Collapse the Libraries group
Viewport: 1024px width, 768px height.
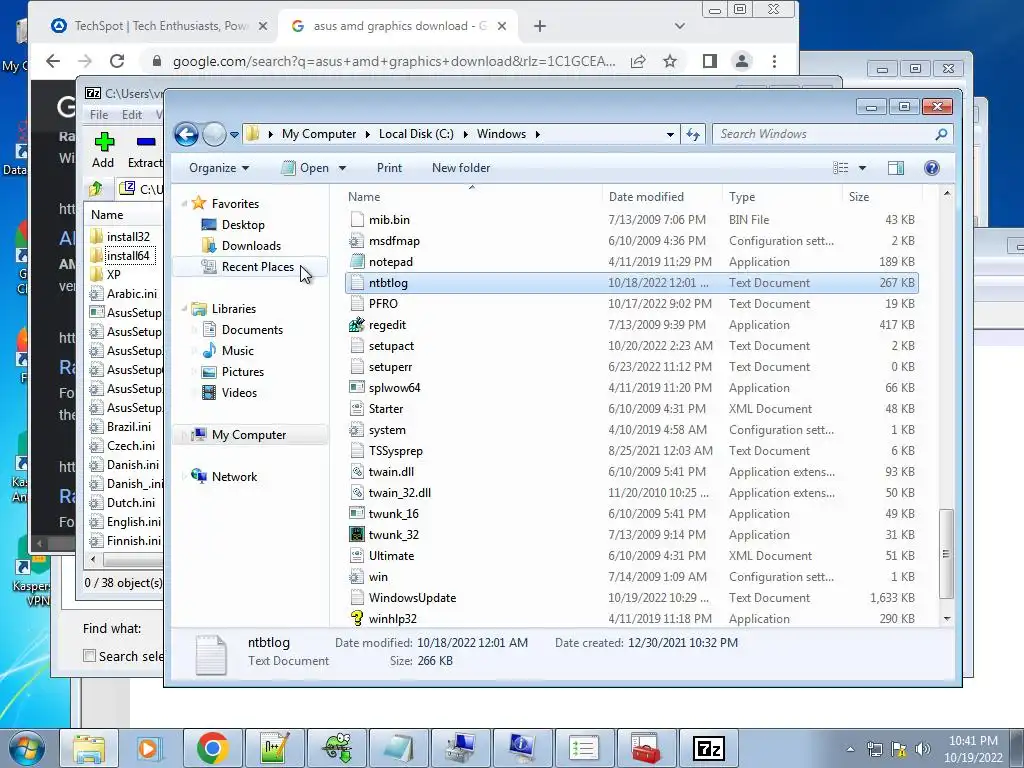pos(184,309)
